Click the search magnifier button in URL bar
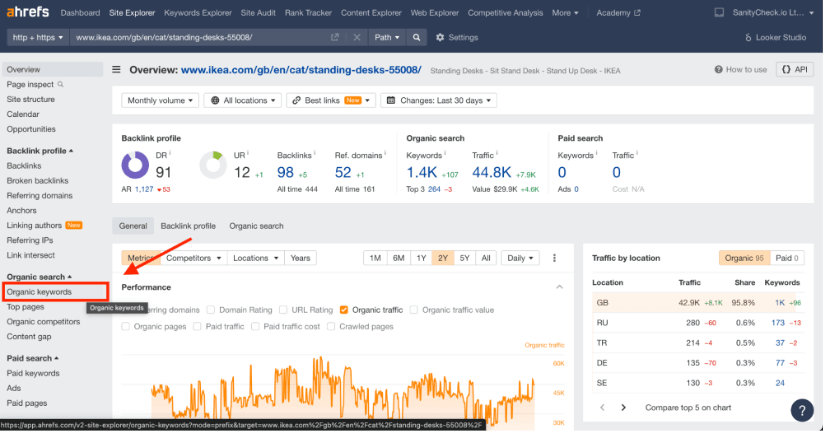 (417, 37)
